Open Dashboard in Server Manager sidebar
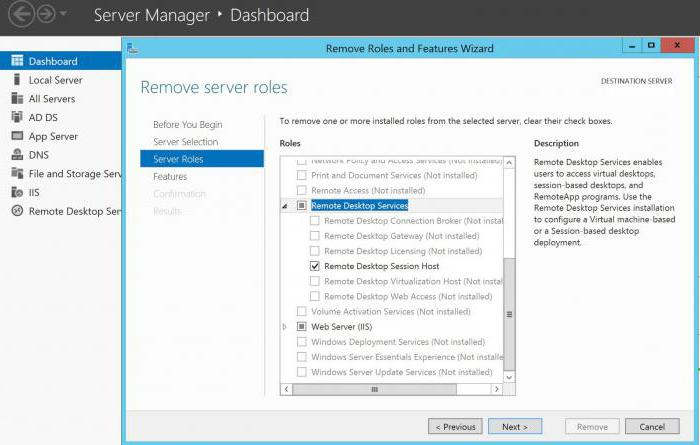 tap(61, 61)
